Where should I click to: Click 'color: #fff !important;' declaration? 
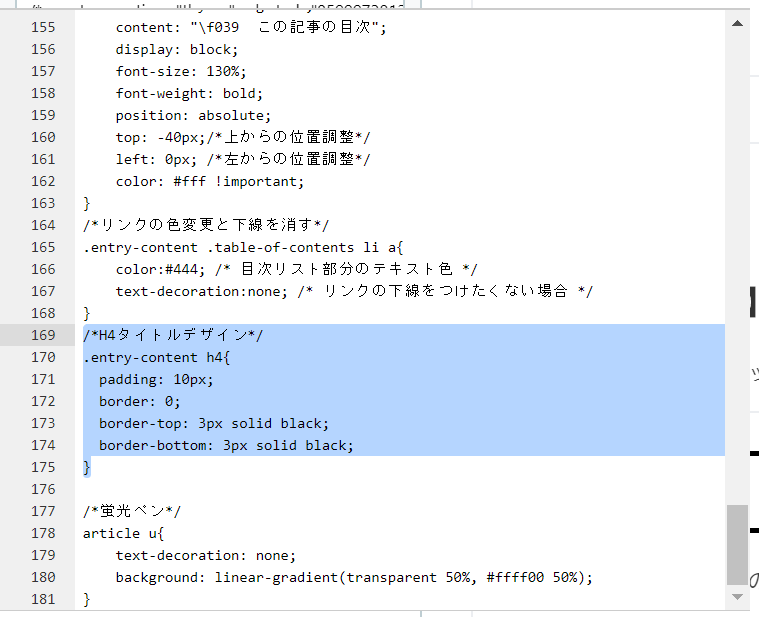click(x=210, y=181)
